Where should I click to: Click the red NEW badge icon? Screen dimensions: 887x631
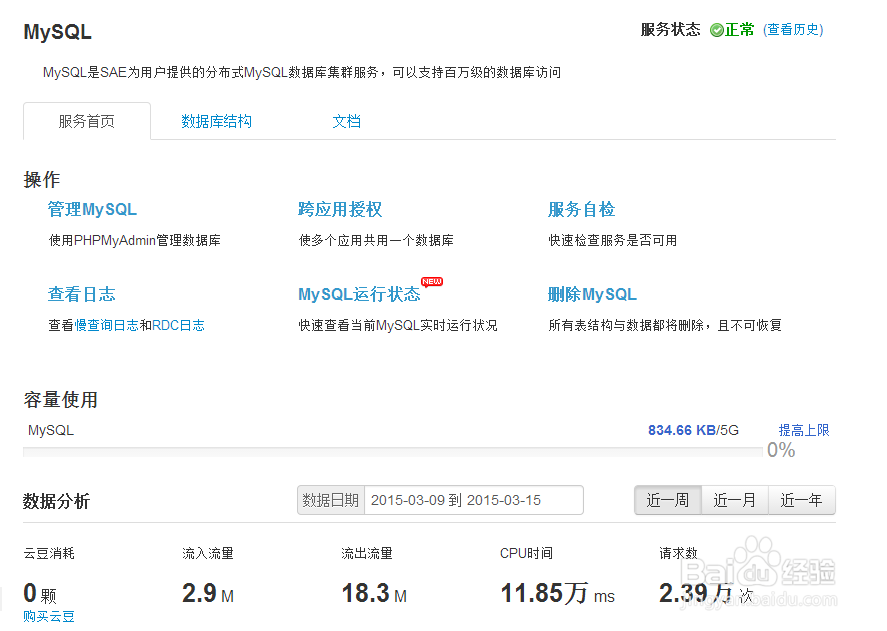(x=432, y=281)
